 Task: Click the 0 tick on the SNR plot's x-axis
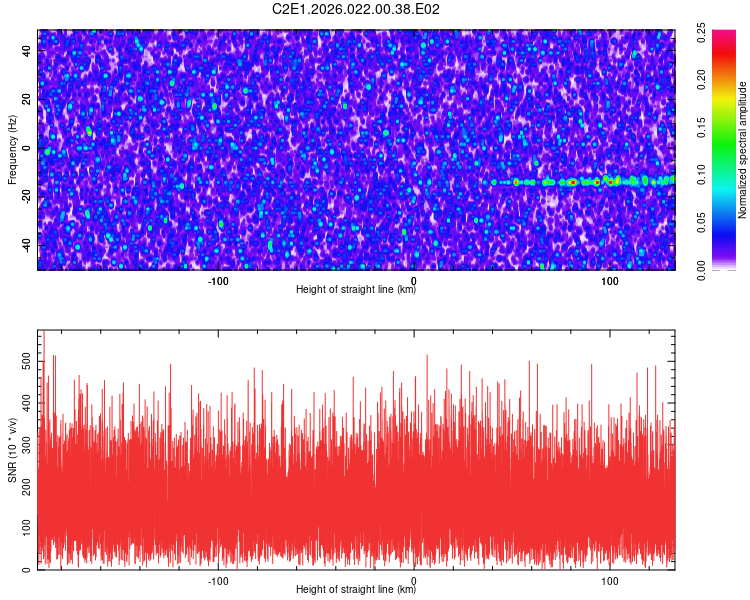tap(414, 580)
